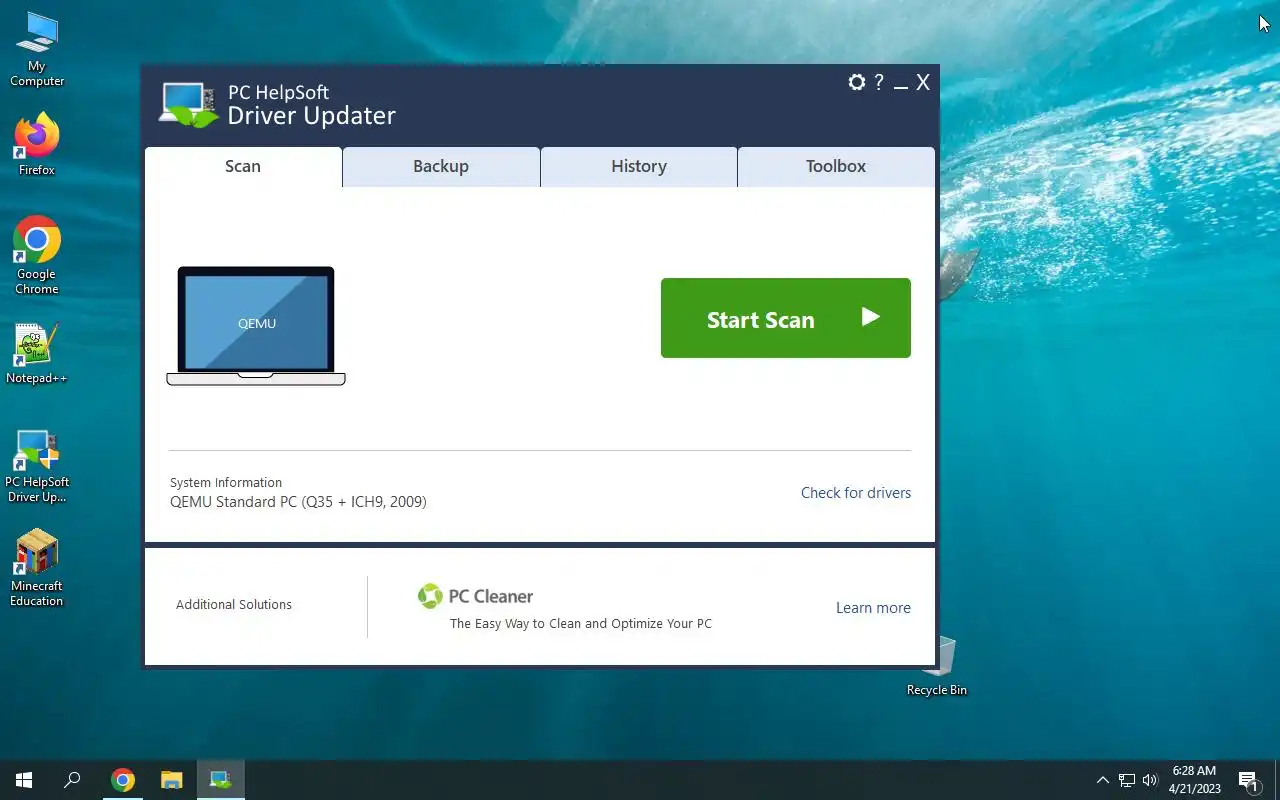Open the volume tray icon
This screenshot has height=800, width=1280.
1150,780
